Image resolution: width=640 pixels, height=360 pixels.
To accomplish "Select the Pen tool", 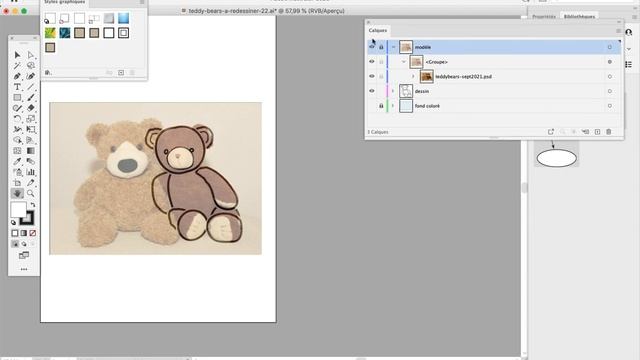I will point(17,76).
